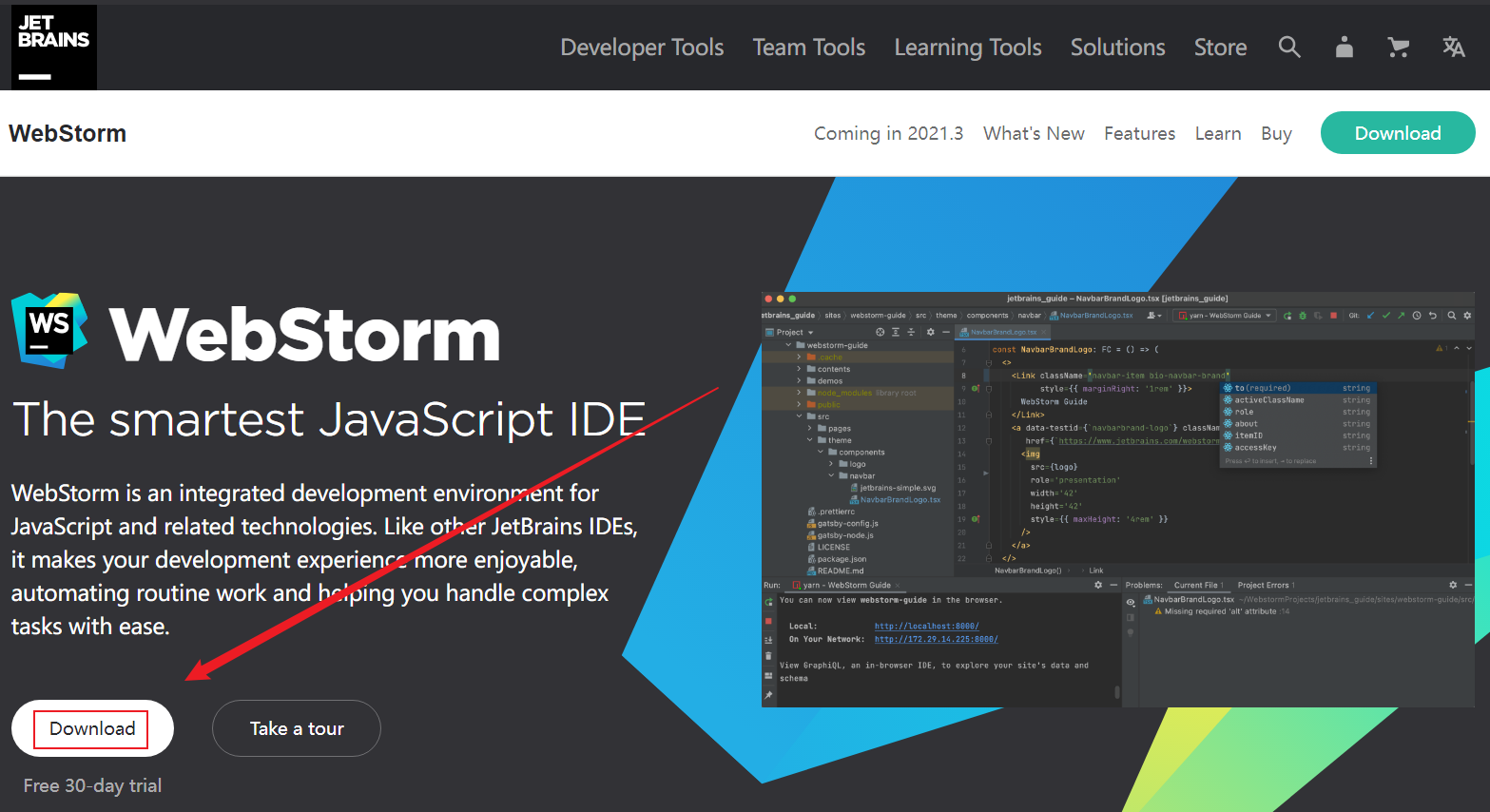Image resolution: width=1490 pixels, height=812 pixels.
Task: Click the large WebStorm hero heading
Action: pyautogui.click(x=304, y=335)
